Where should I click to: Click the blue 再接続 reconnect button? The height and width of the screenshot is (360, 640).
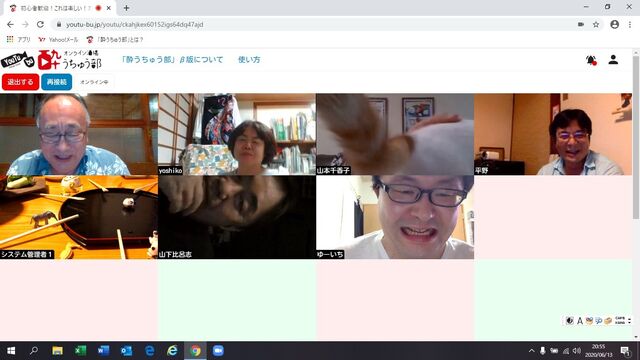(57, 82)
